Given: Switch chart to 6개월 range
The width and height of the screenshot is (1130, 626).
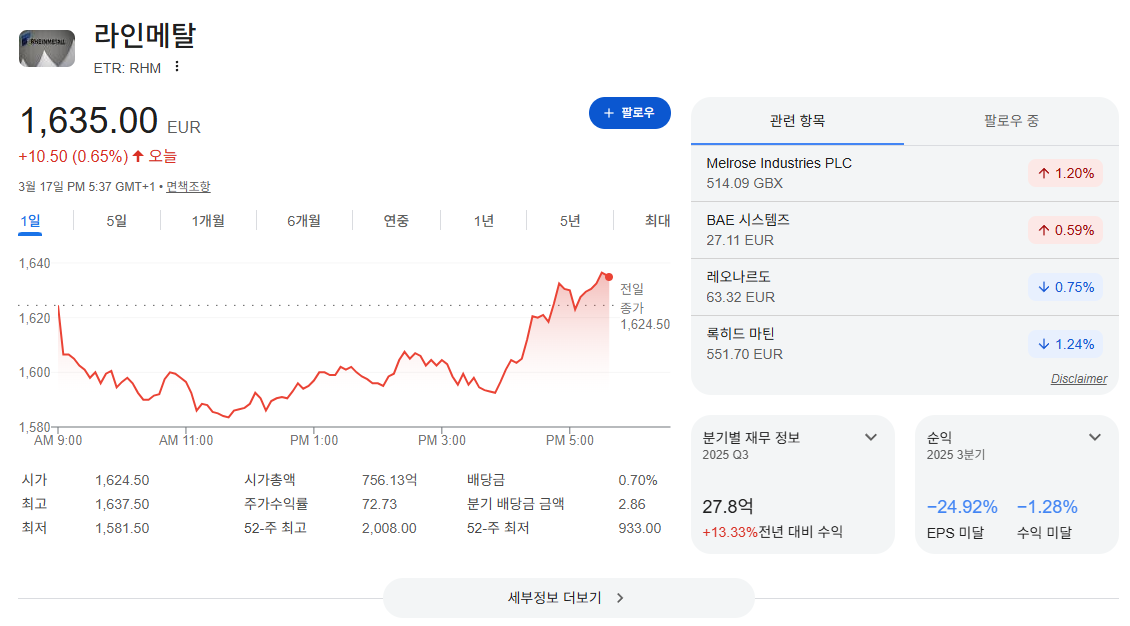Looking at the screenshot, I should click(304, 221).
